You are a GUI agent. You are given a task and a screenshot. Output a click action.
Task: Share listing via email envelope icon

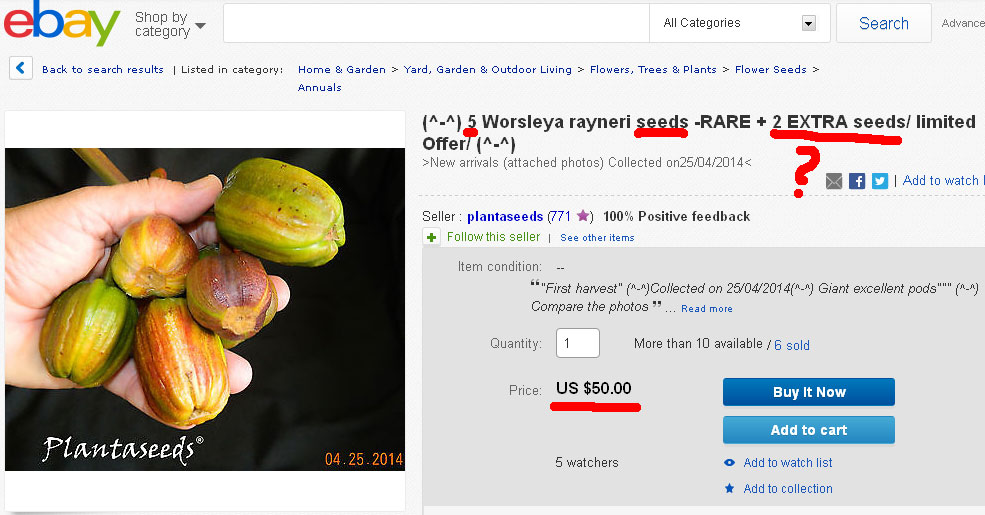834,182
